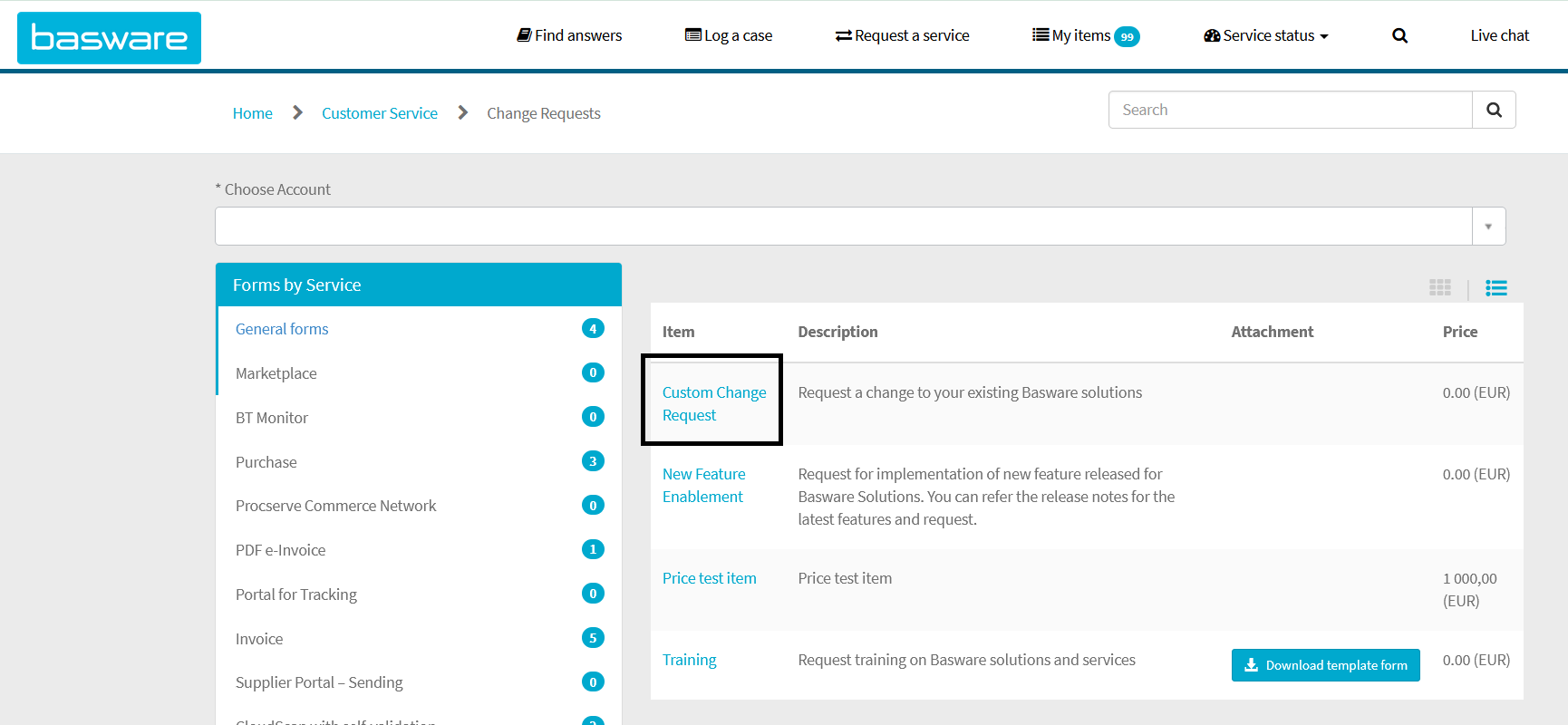
Task: Open Price test item link
Action: [x=710, y=578]
